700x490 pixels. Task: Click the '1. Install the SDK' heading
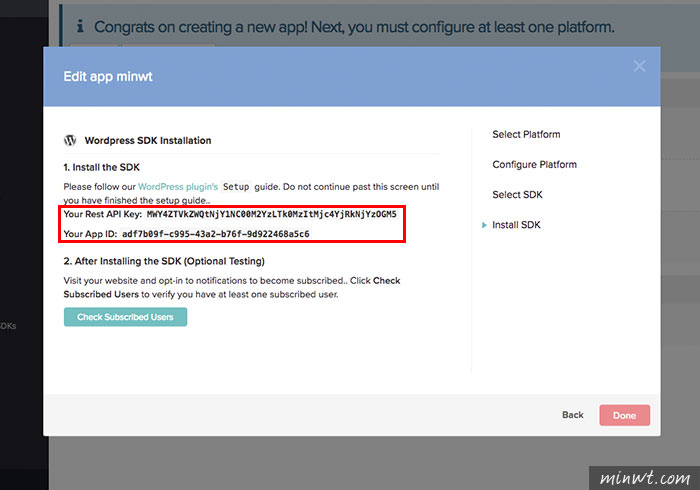(102, 167)
